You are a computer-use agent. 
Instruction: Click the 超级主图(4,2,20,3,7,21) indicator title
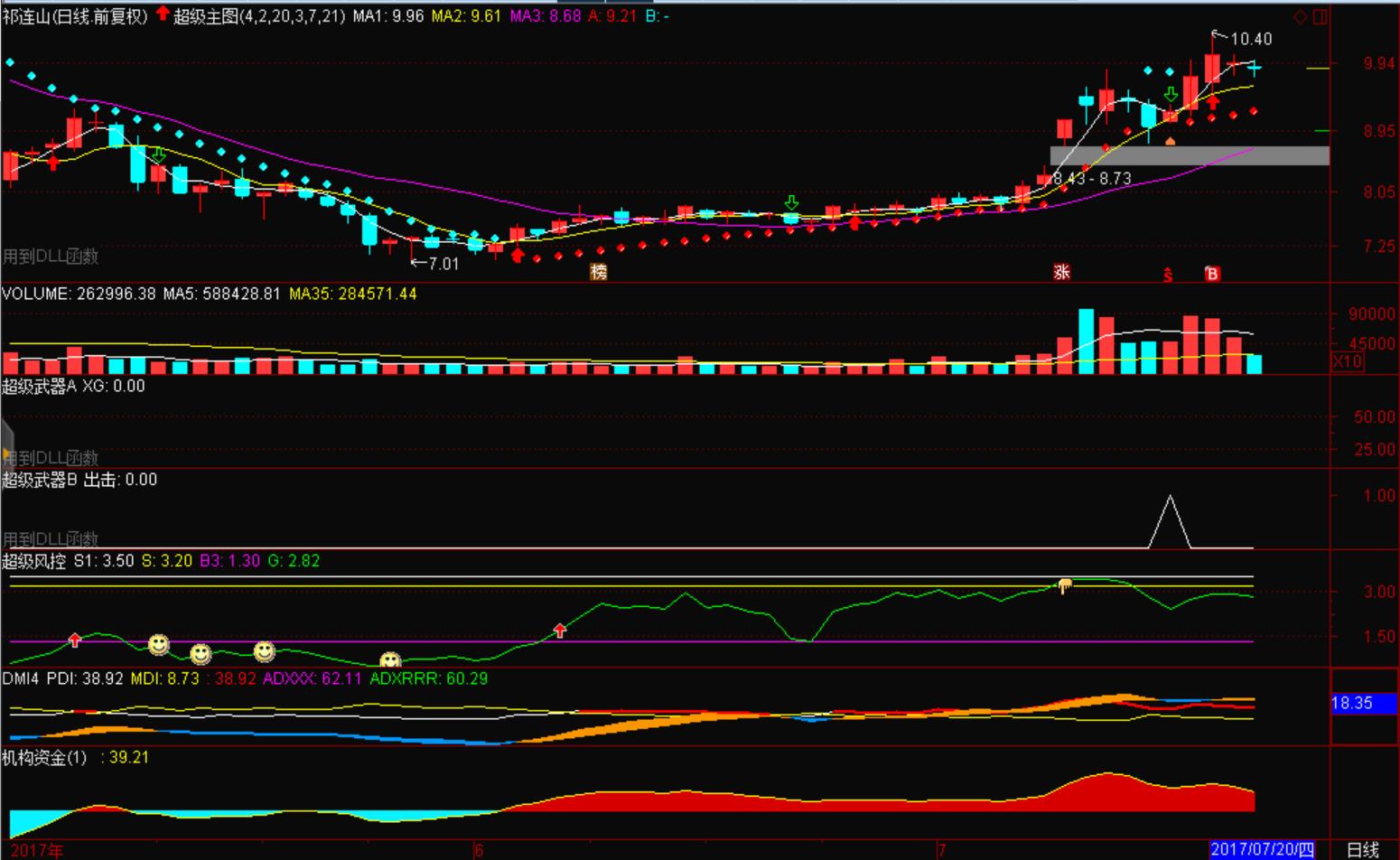pos(259,15)
